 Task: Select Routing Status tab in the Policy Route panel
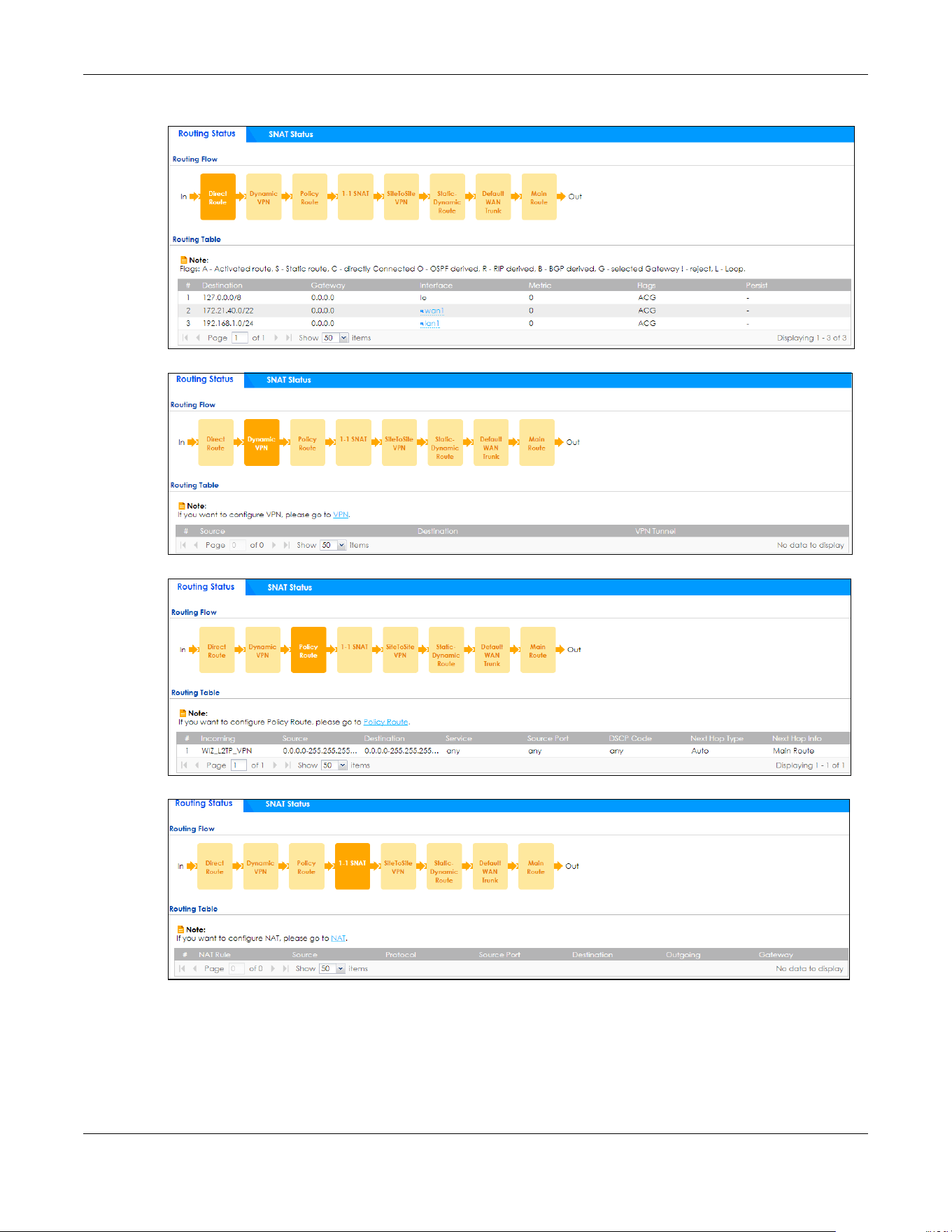206,587
